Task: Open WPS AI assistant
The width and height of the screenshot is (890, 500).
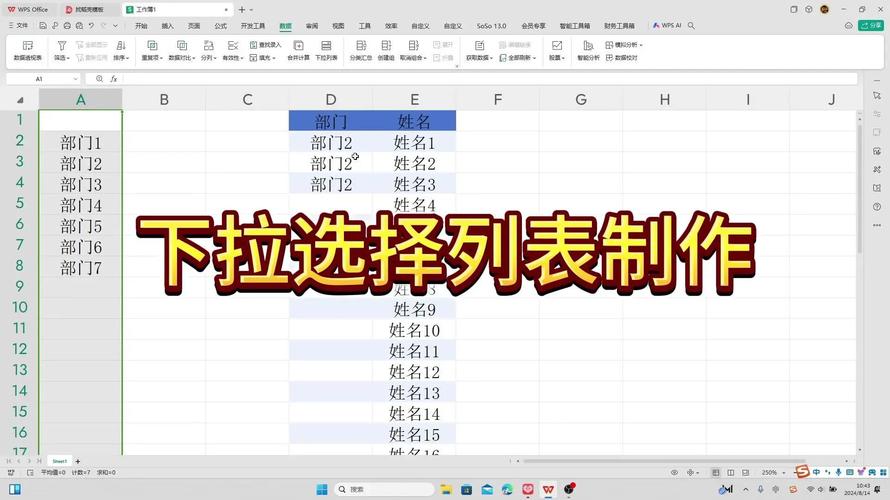Action: pos(667,26)
